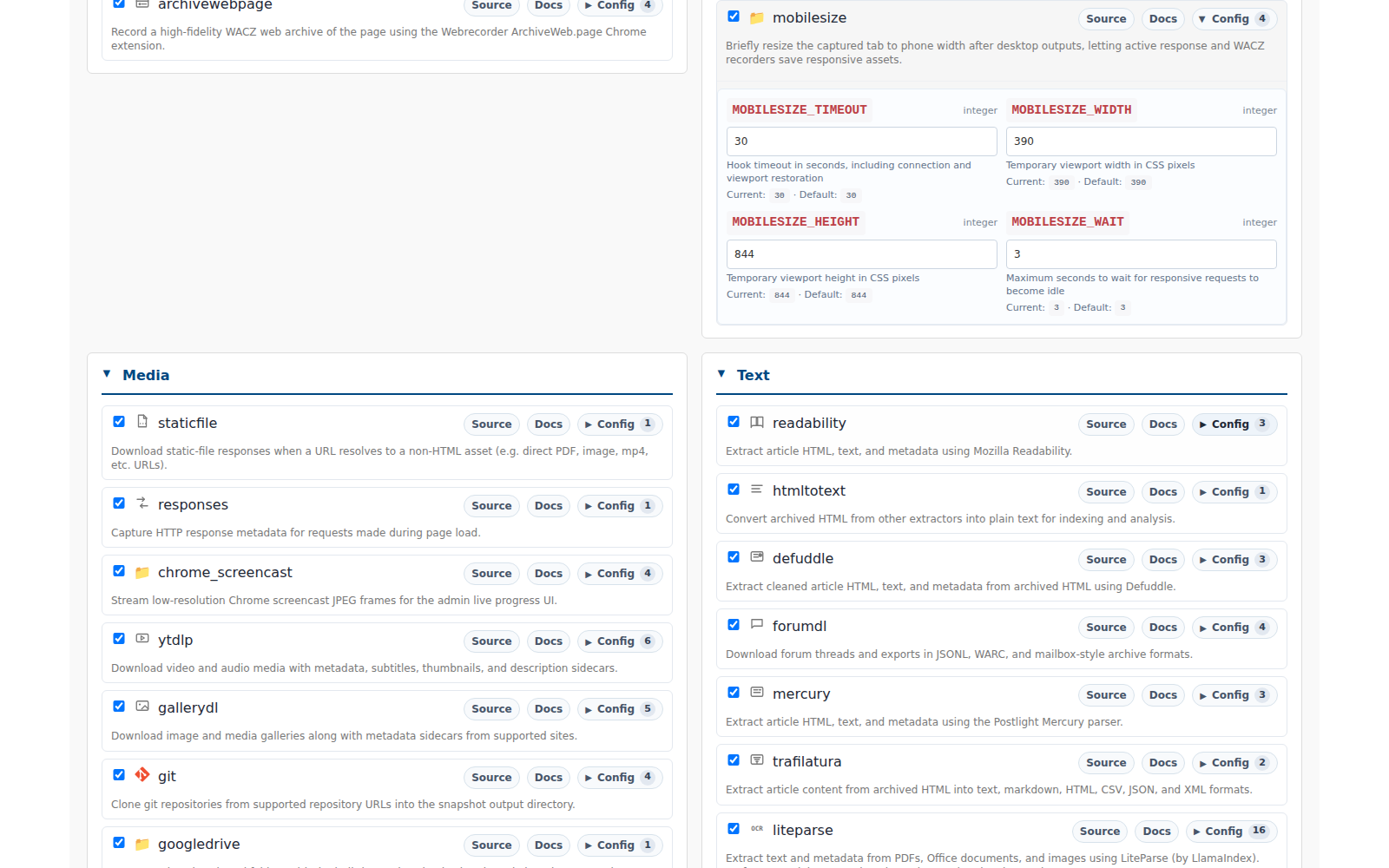Open Docs for htmltotext
1389x868 pixels.
click(1163, 492)
